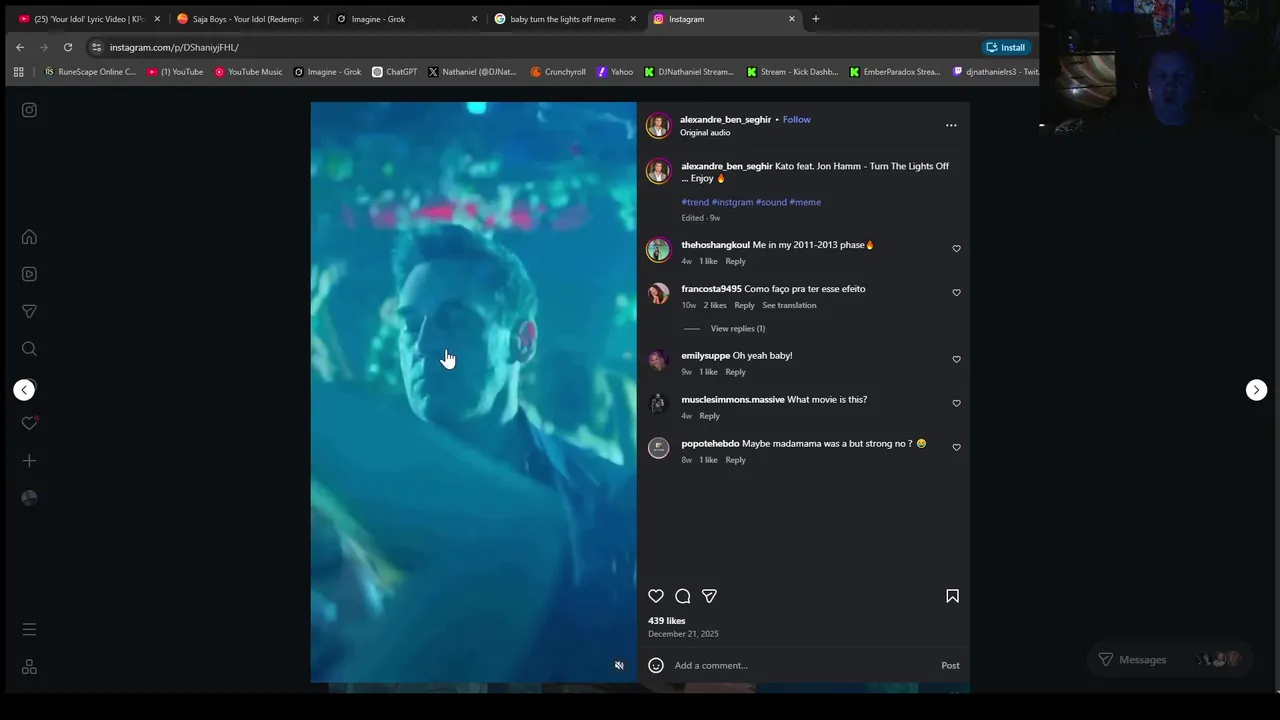Image resolution: width=1280 pixels, height=720 pixels.
Task: Close the Instagram browser tab
Action: point(792,19)
